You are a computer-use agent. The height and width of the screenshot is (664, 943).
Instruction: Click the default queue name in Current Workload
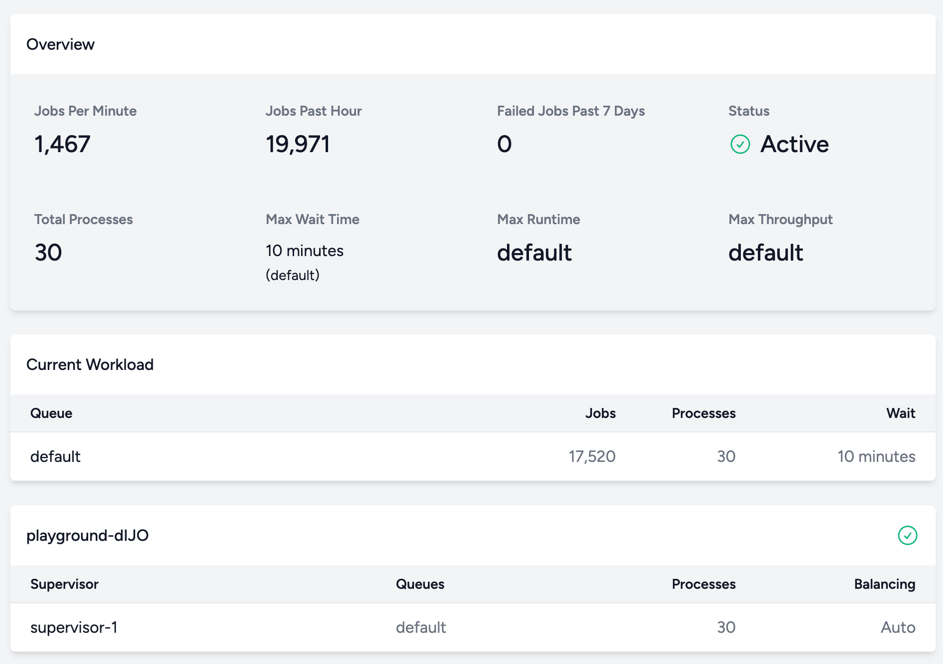[55, 456]
